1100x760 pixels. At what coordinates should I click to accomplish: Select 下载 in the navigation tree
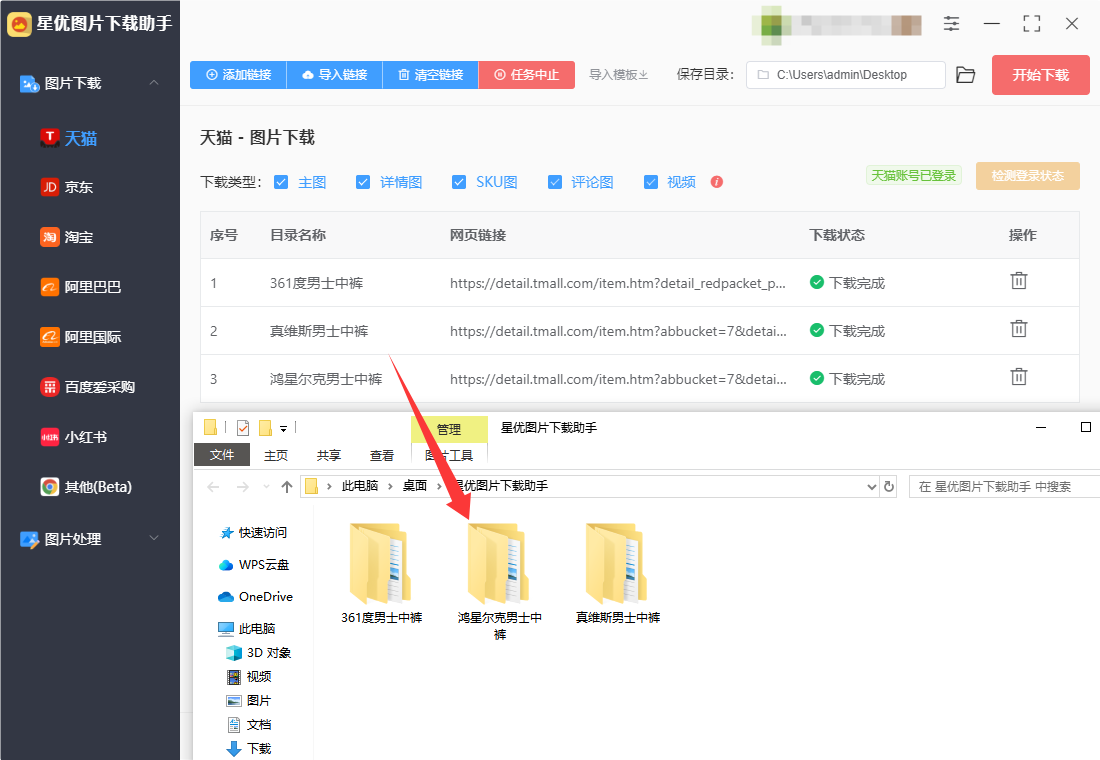point(248,748)
